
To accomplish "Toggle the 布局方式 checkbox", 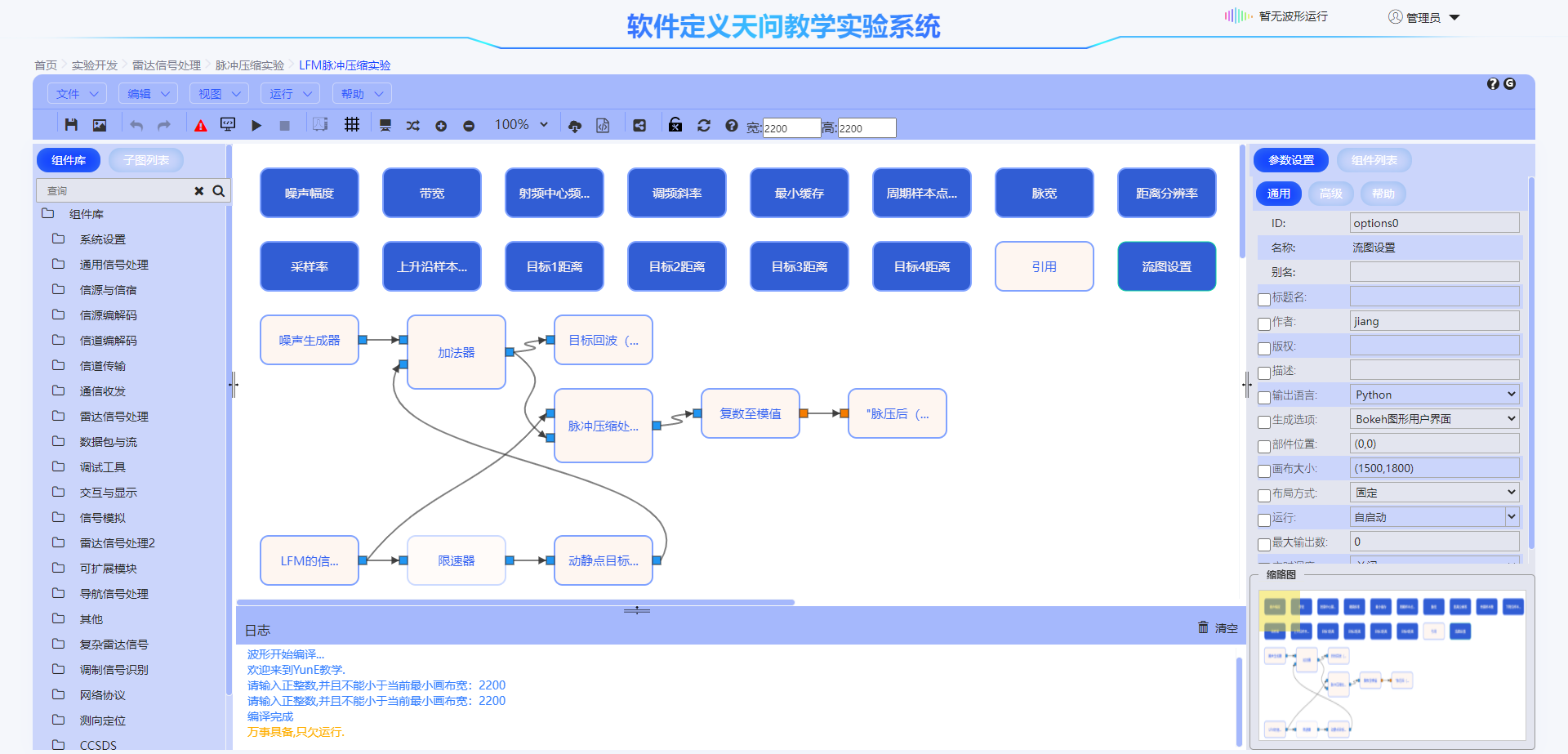I will (1264, 496).
